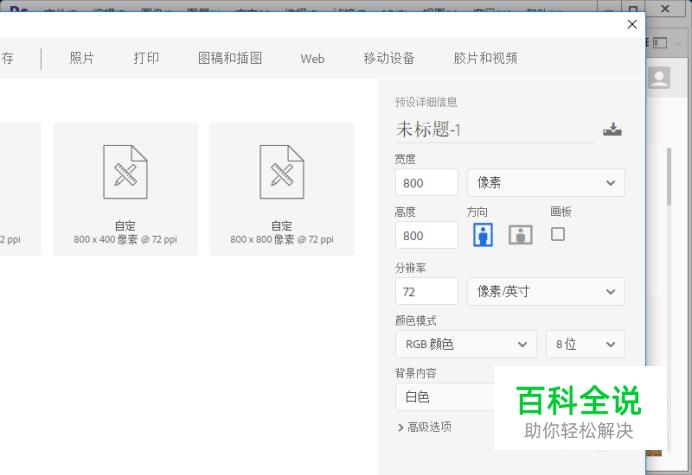Select the 800 x 800 像素 custom preset
The image size is (692, 475).
(282, 189)
